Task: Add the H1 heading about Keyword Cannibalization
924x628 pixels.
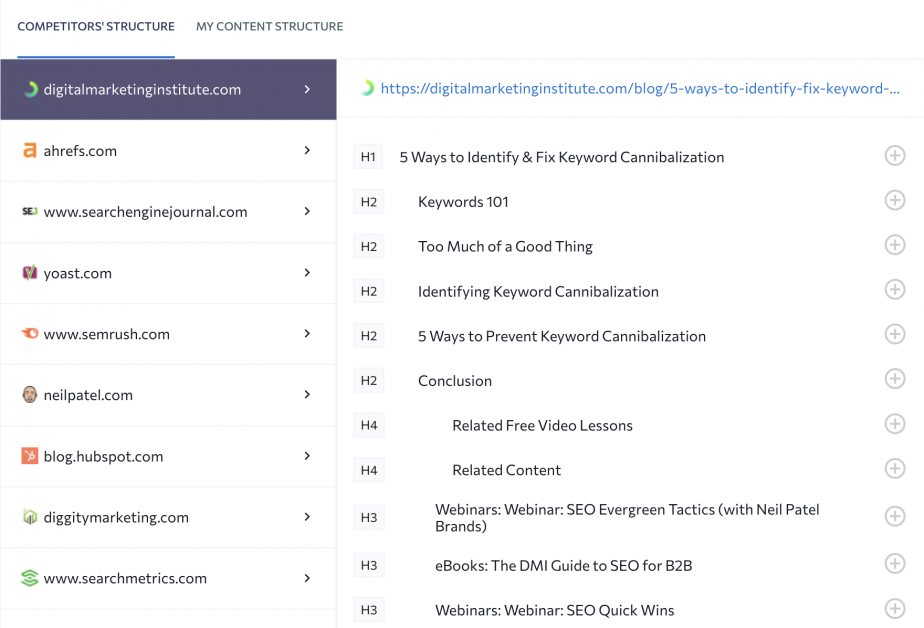Action: (x=895, y=156)
